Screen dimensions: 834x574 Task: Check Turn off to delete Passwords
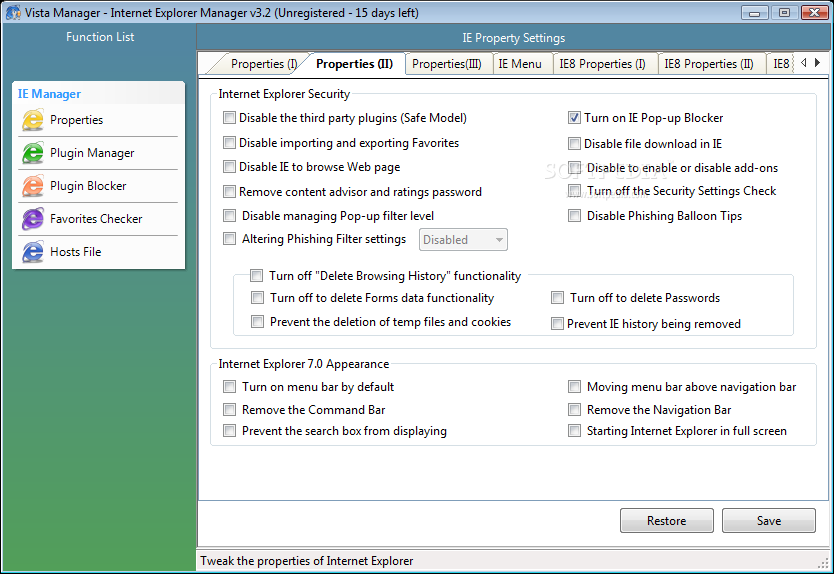coord(557,298)
